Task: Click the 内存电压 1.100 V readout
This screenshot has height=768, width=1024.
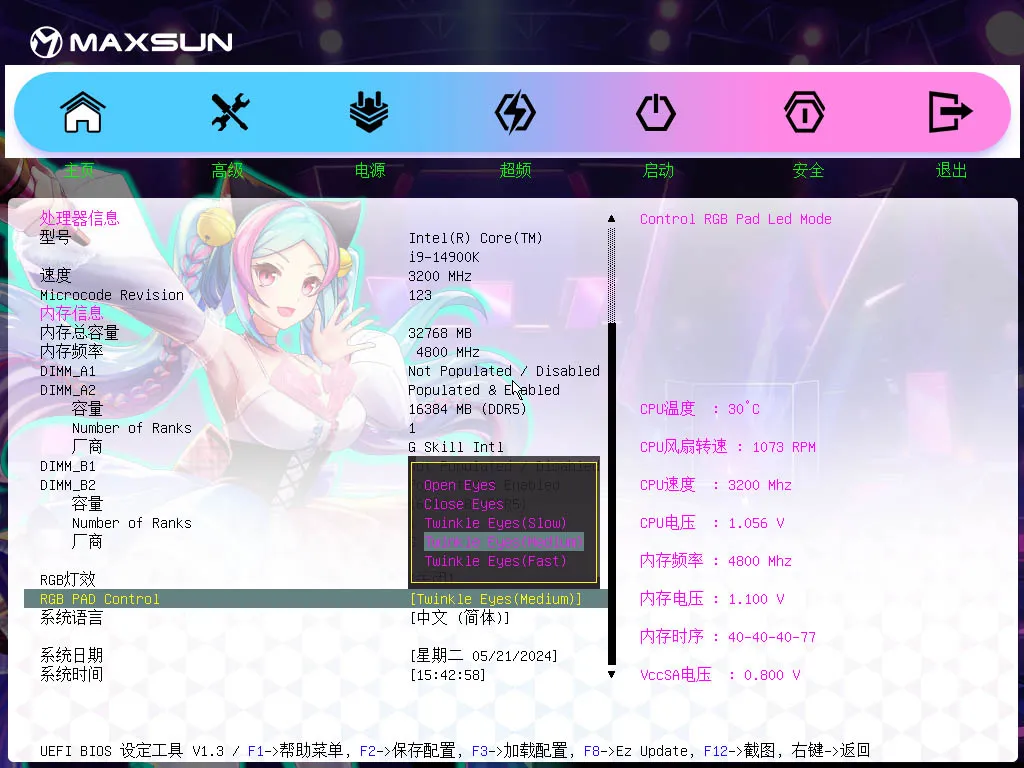Action: pos(712,599)
